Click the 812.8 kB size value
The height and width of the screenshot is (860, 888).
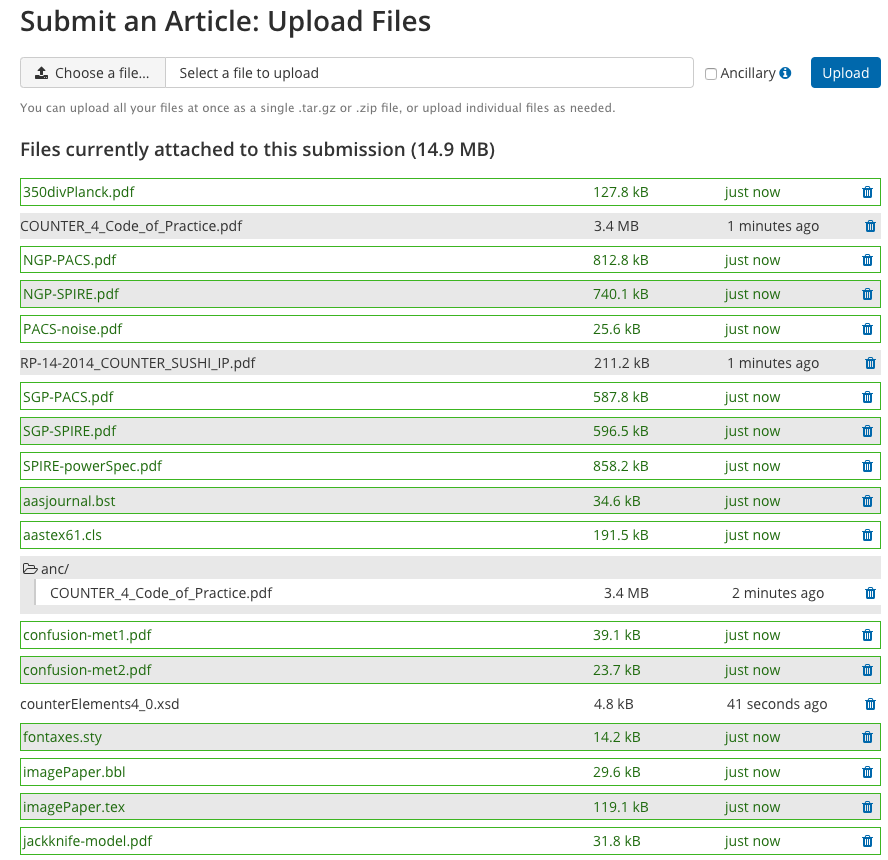(621, 260)
